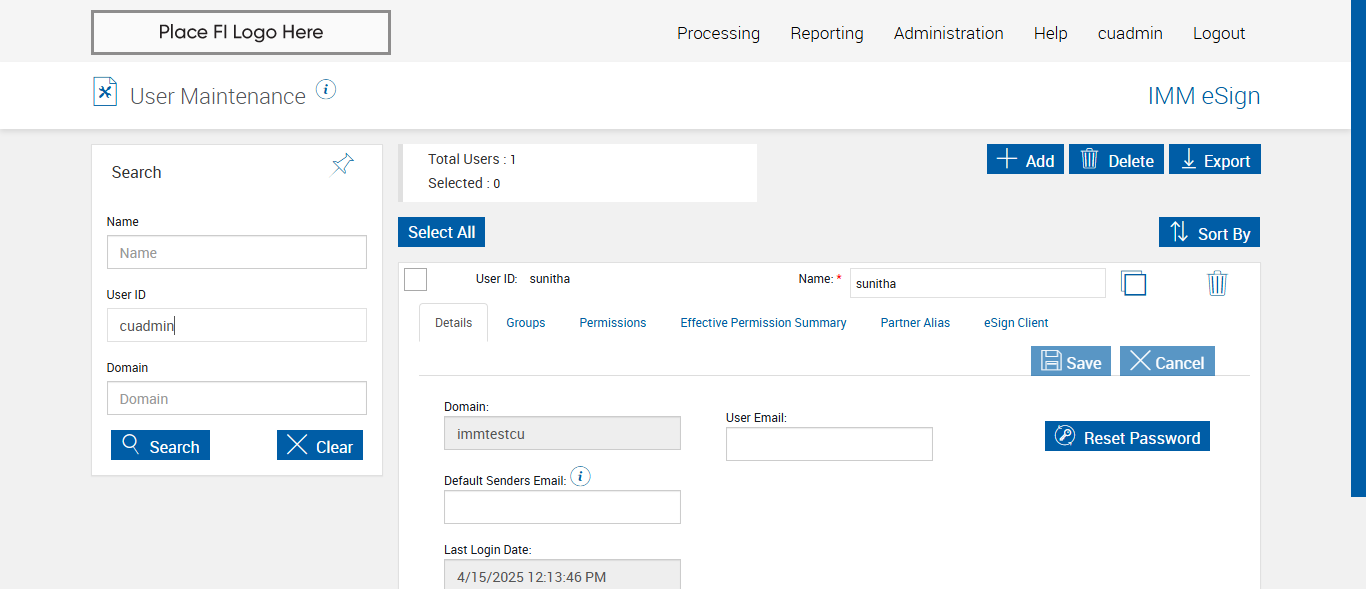Click the info icon beside User Maintenance
1366x589 pixels.
pos(326,90)
